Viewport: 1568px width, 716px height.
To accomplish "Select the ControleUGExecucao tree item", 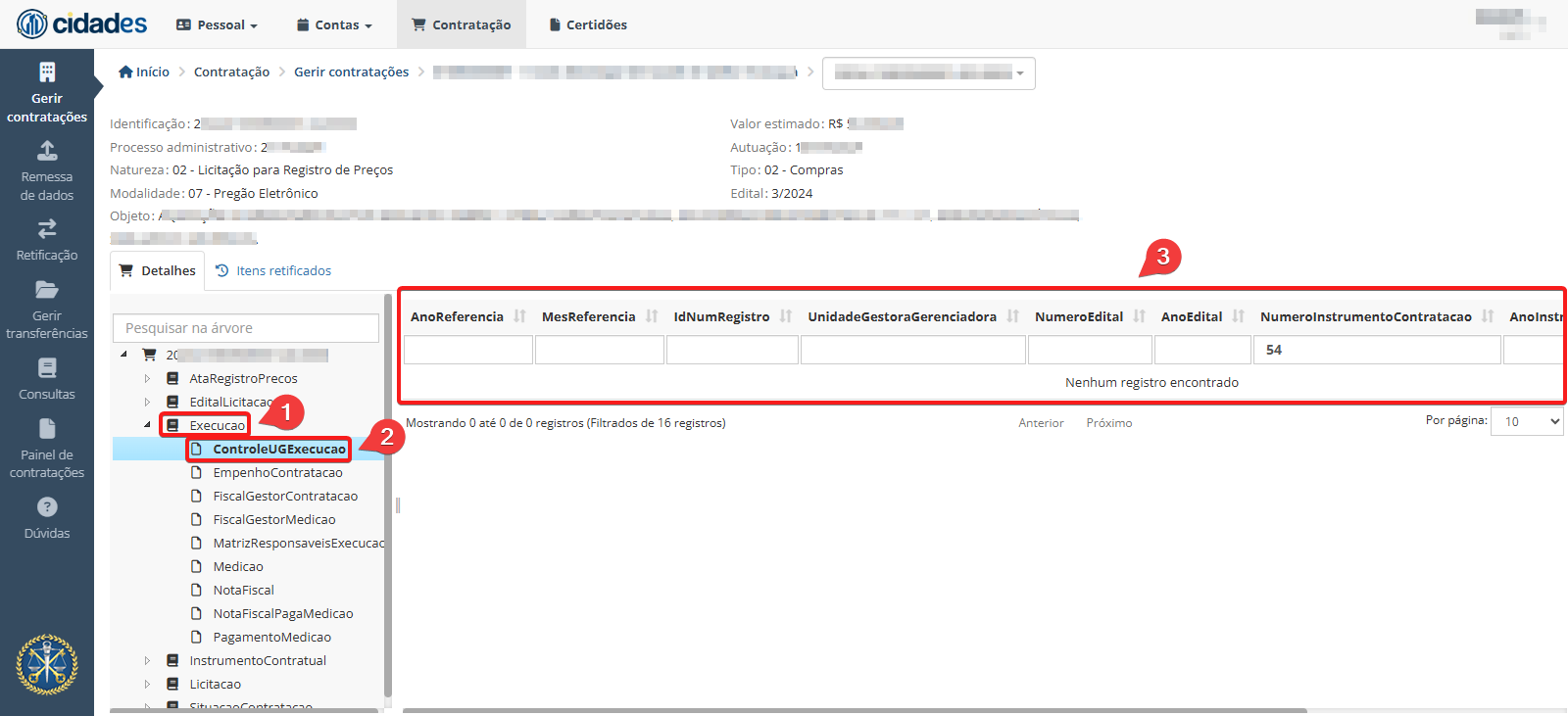I will coord(279,449).
